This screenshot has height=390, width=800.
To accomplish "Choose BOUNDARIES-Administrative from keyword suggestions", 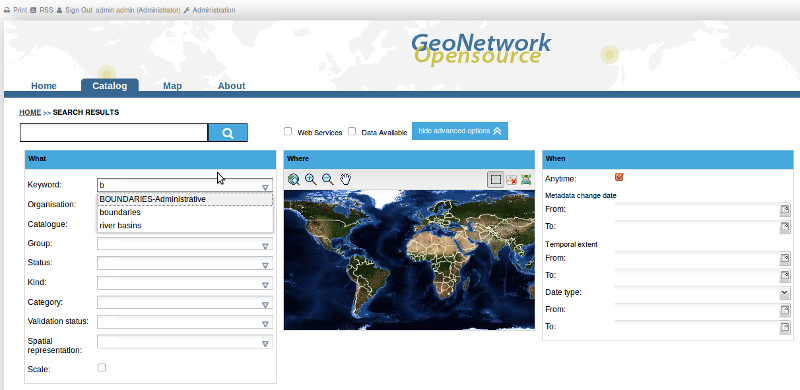I will tap(185, 199).
